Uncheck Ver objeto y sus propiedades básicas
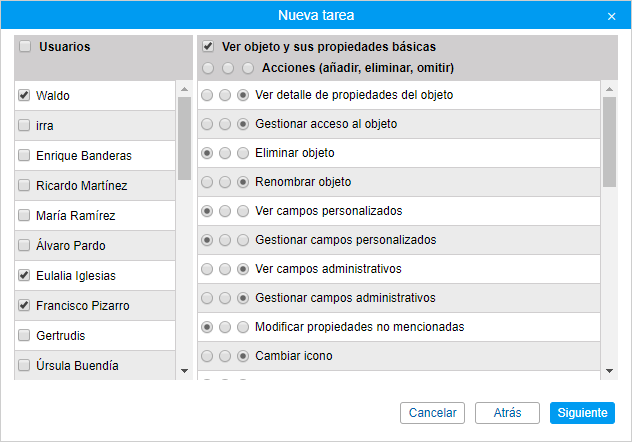Viewport: 632px width, 442px height. [x=208, y=47]
